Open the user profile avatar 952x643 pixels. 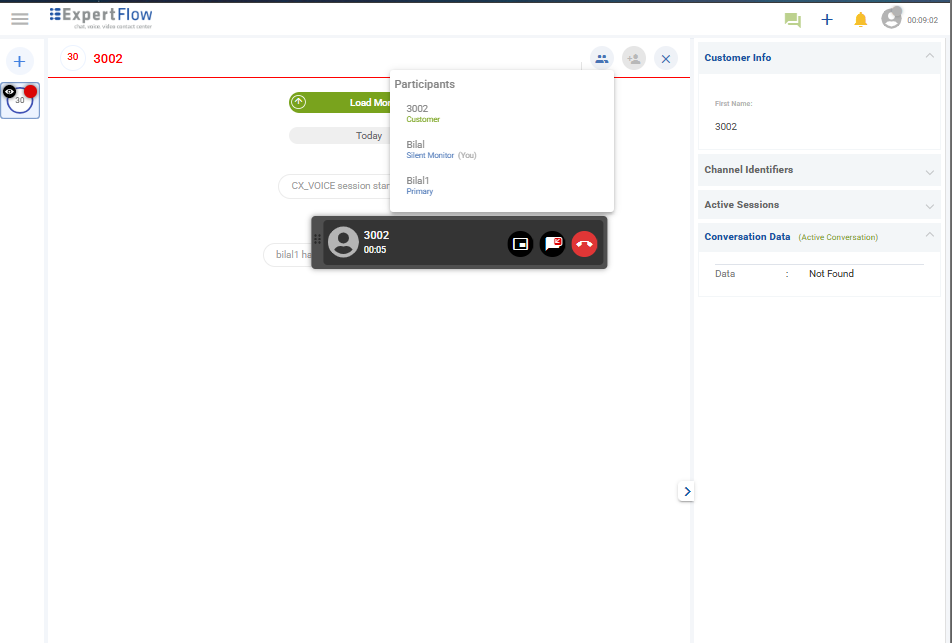click(891, 19)
